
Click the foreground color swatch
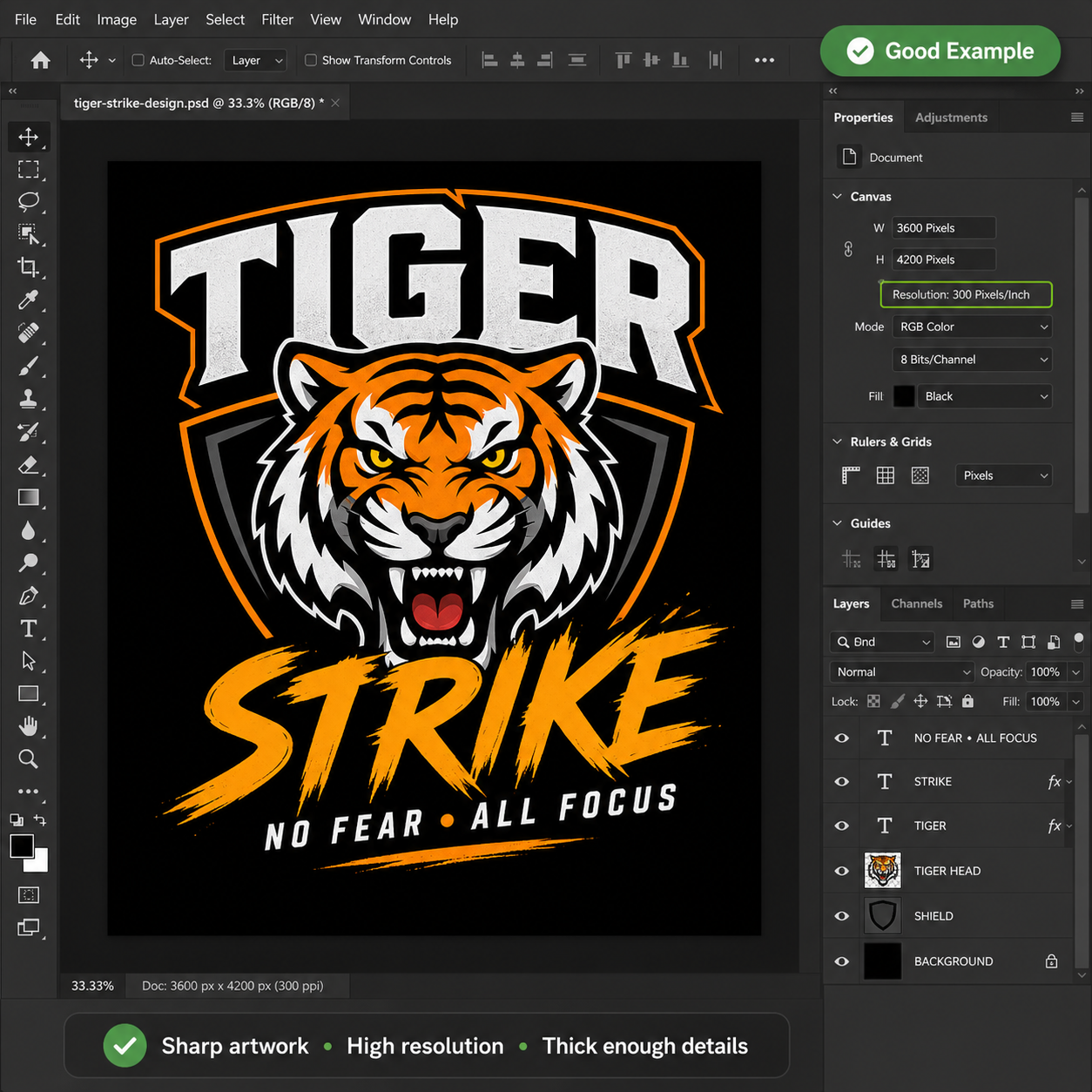pos(22,846)
